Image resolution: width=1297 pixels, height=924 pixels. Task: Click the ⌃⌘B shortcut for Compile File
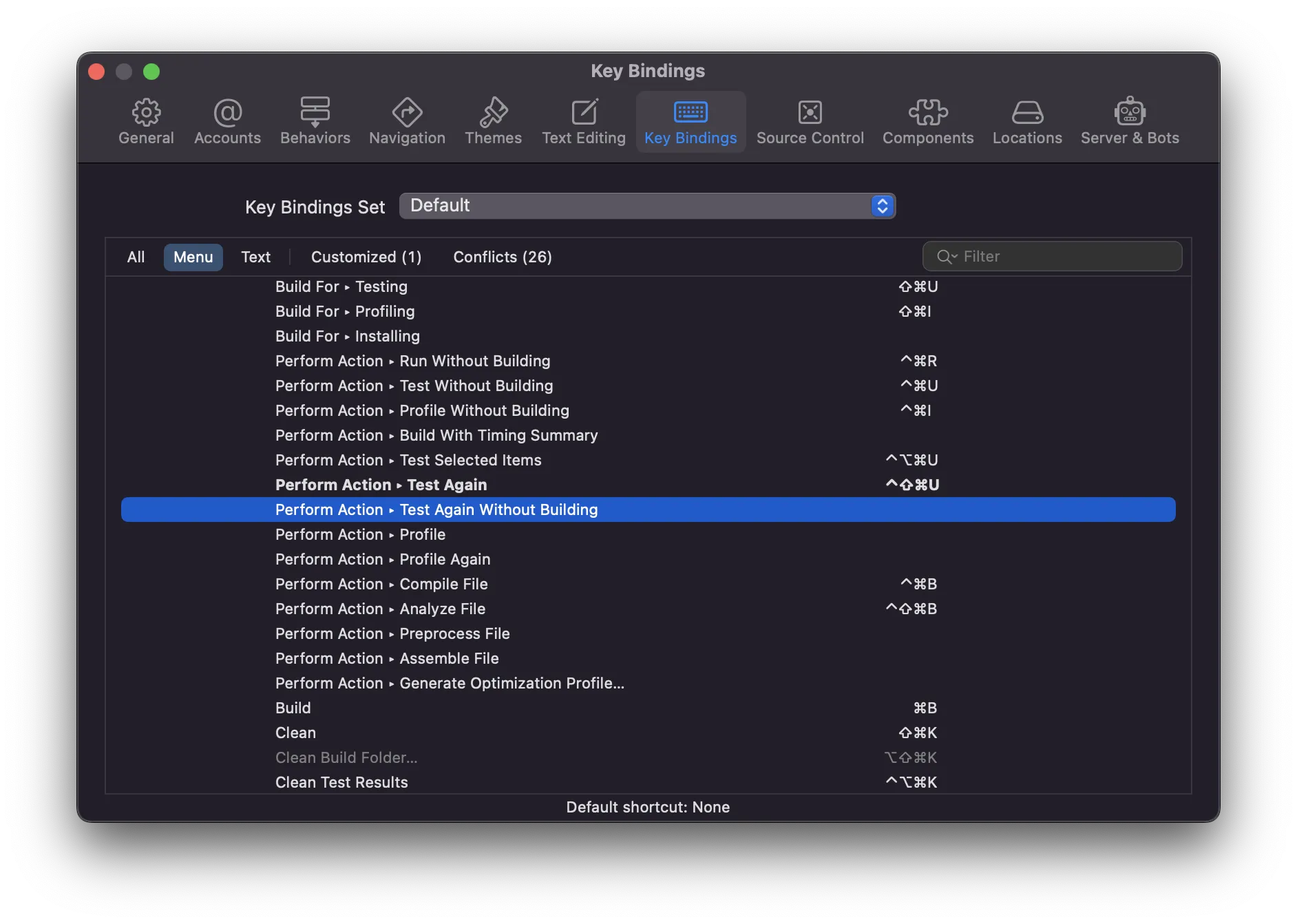click(x=919, y=584)
